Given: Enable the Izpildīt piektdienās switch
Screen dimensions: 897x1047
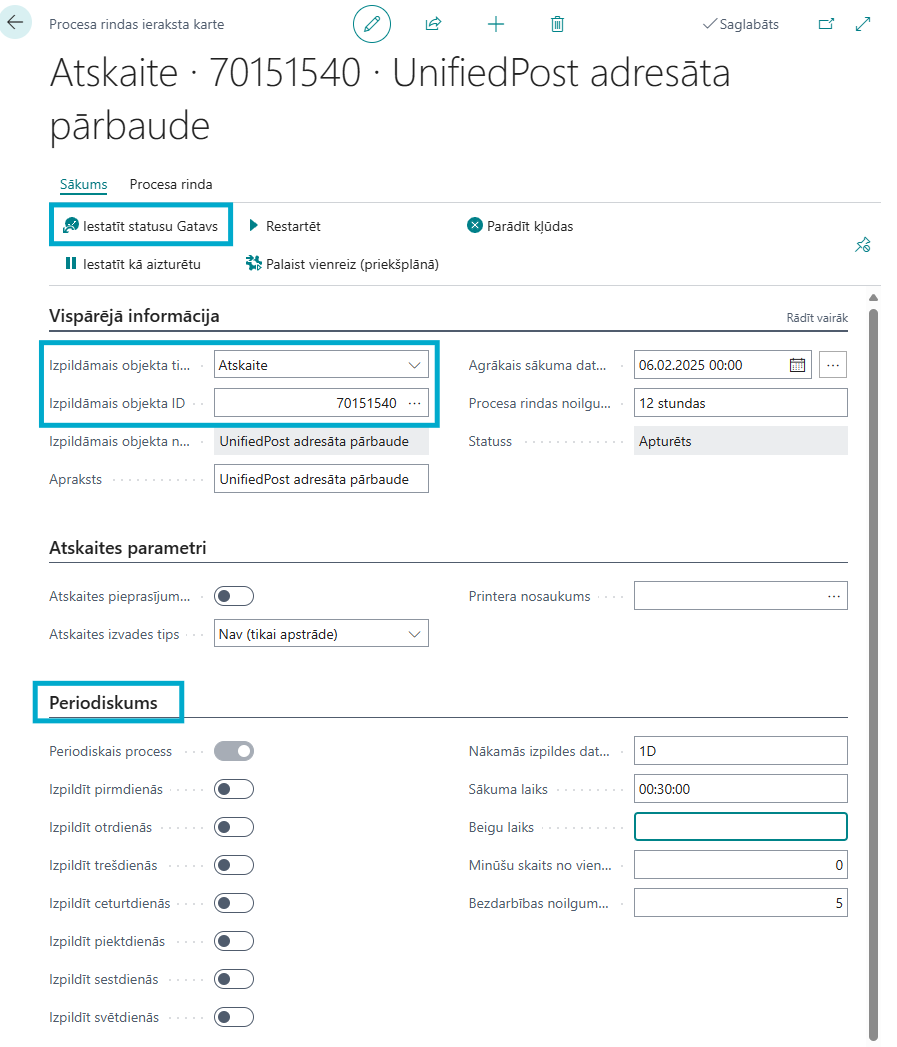Looking at the screenshot, I should (234, 941).
